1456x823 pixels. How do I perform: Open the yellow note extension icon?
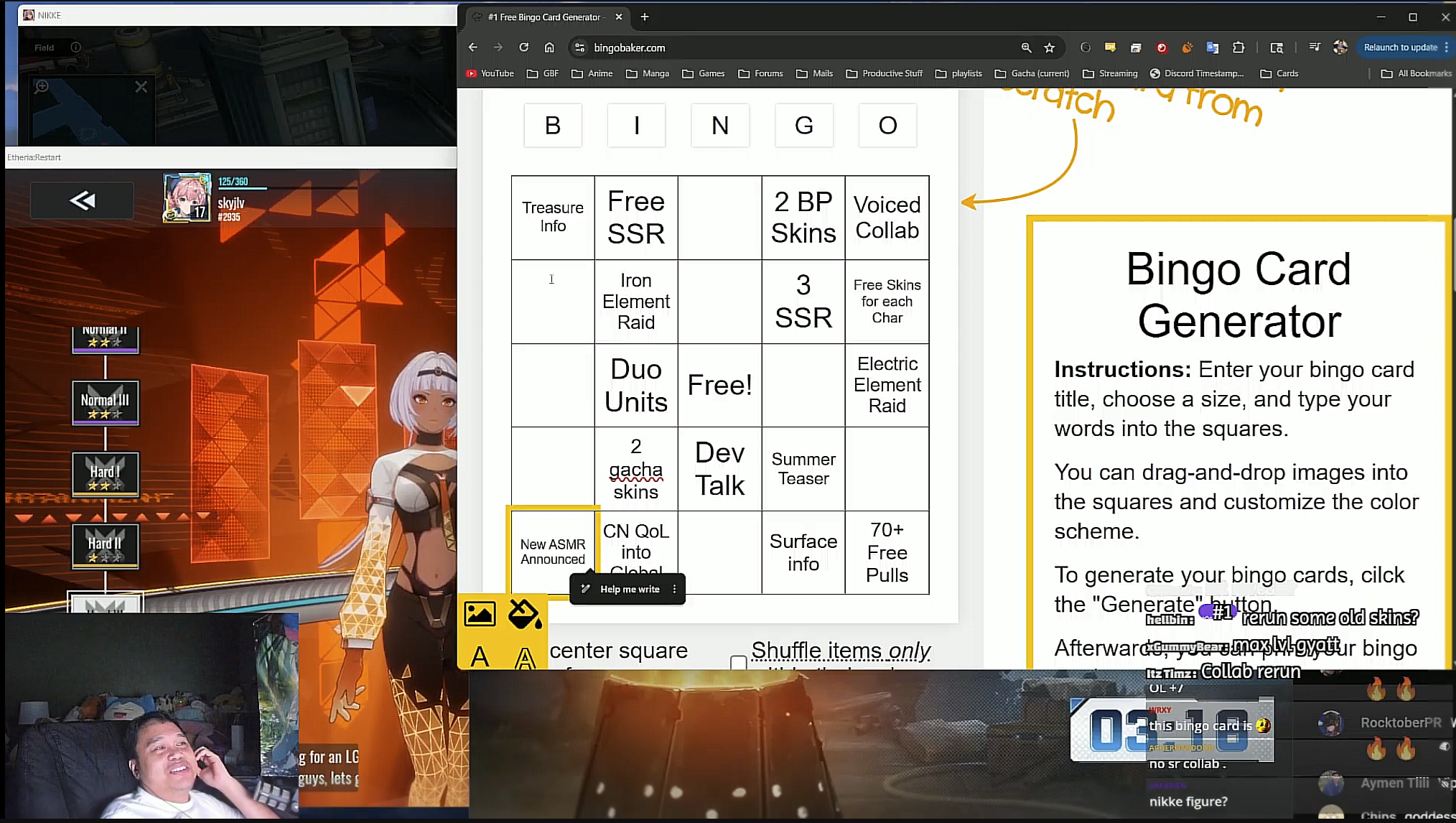point(1110,47)
